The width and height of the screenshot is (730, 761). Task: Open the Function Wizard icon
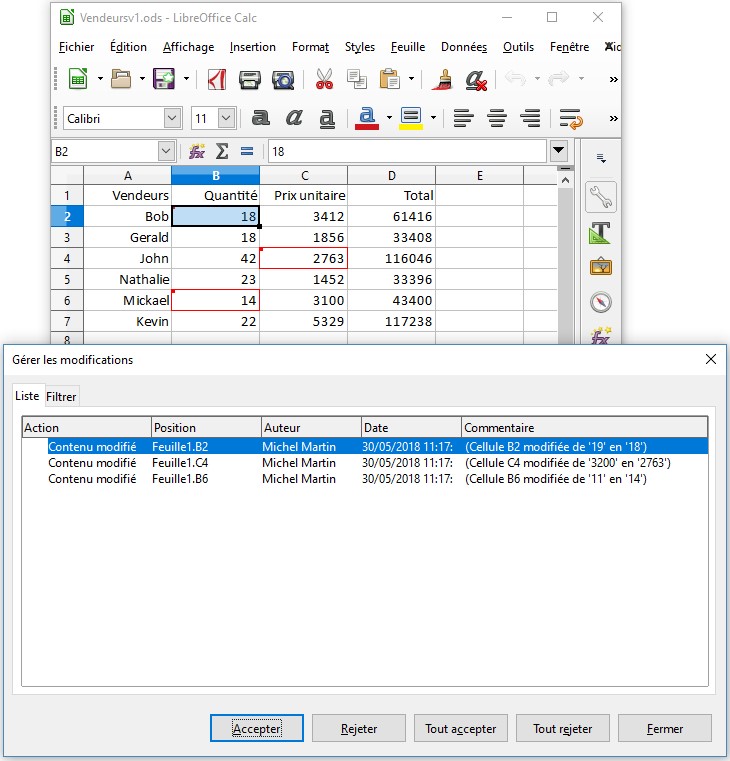point(197,151)
